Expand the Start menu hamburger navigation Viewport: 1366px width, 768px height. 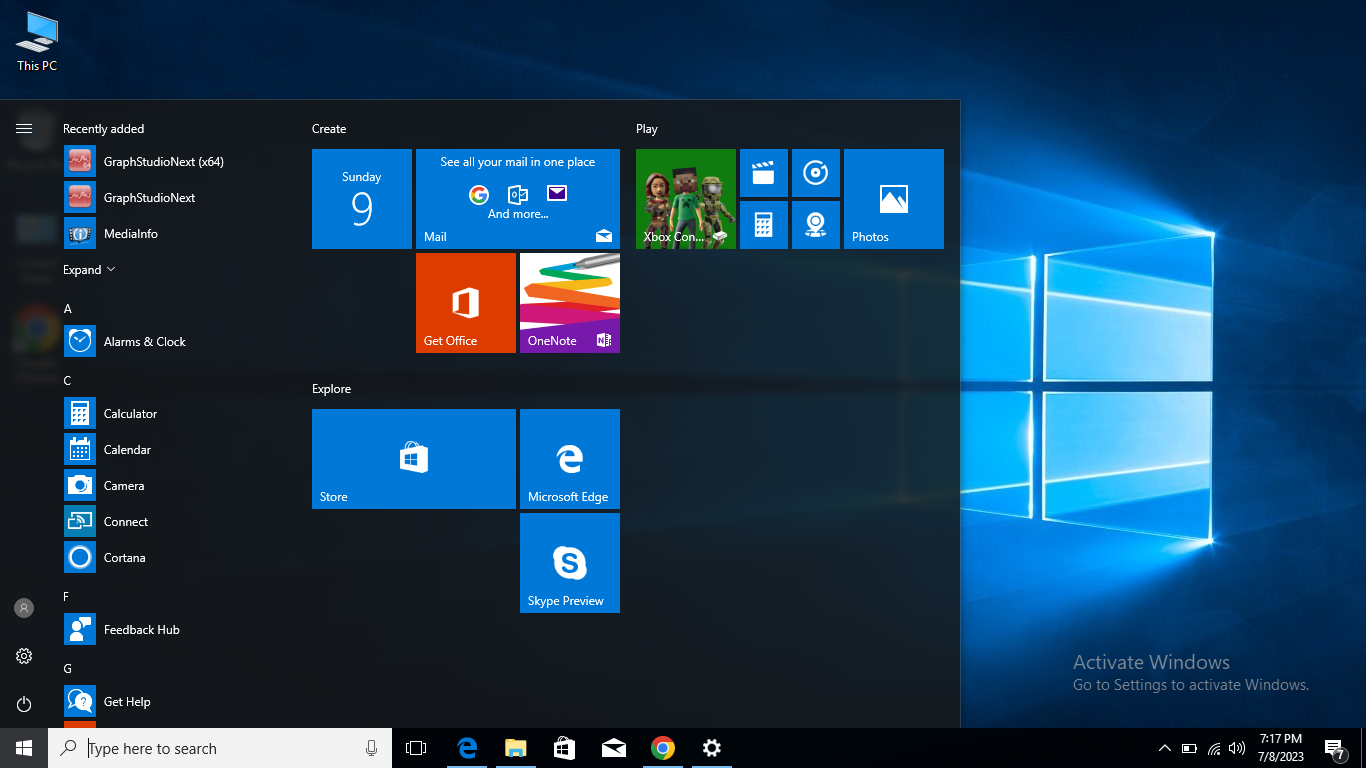[24, 128]
